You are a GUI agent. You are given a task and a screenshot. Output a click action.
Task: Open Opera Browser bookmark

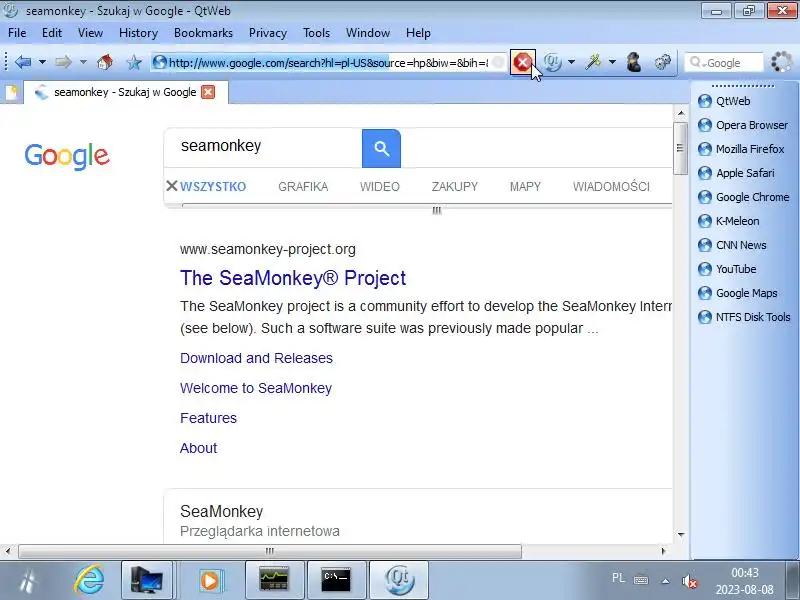[x=743, y=125]
